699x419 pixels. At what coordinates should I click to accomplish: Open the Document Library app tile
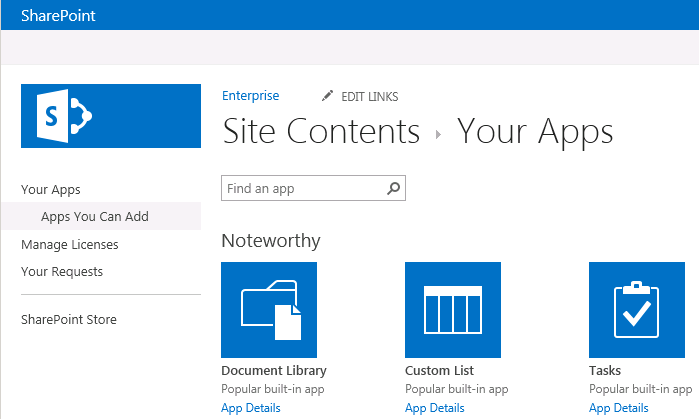click(268, 310)
